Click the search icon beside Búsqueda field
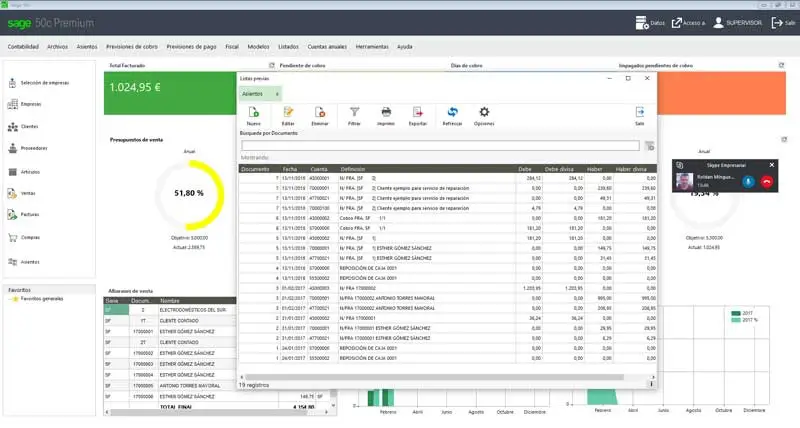This screenshot has height=428, width=800. tap(649, 146)
